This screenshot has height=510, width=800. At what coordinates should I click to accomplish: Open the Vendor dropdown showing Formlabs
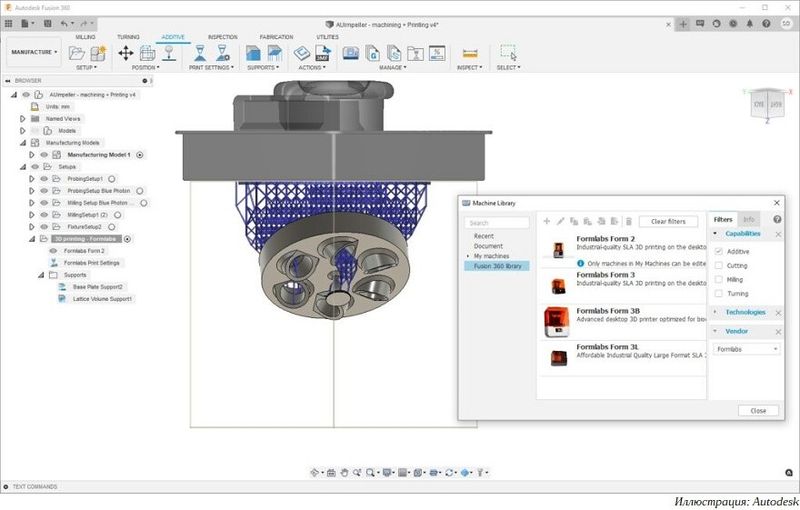pyautogui.click(x=746, y=348)
